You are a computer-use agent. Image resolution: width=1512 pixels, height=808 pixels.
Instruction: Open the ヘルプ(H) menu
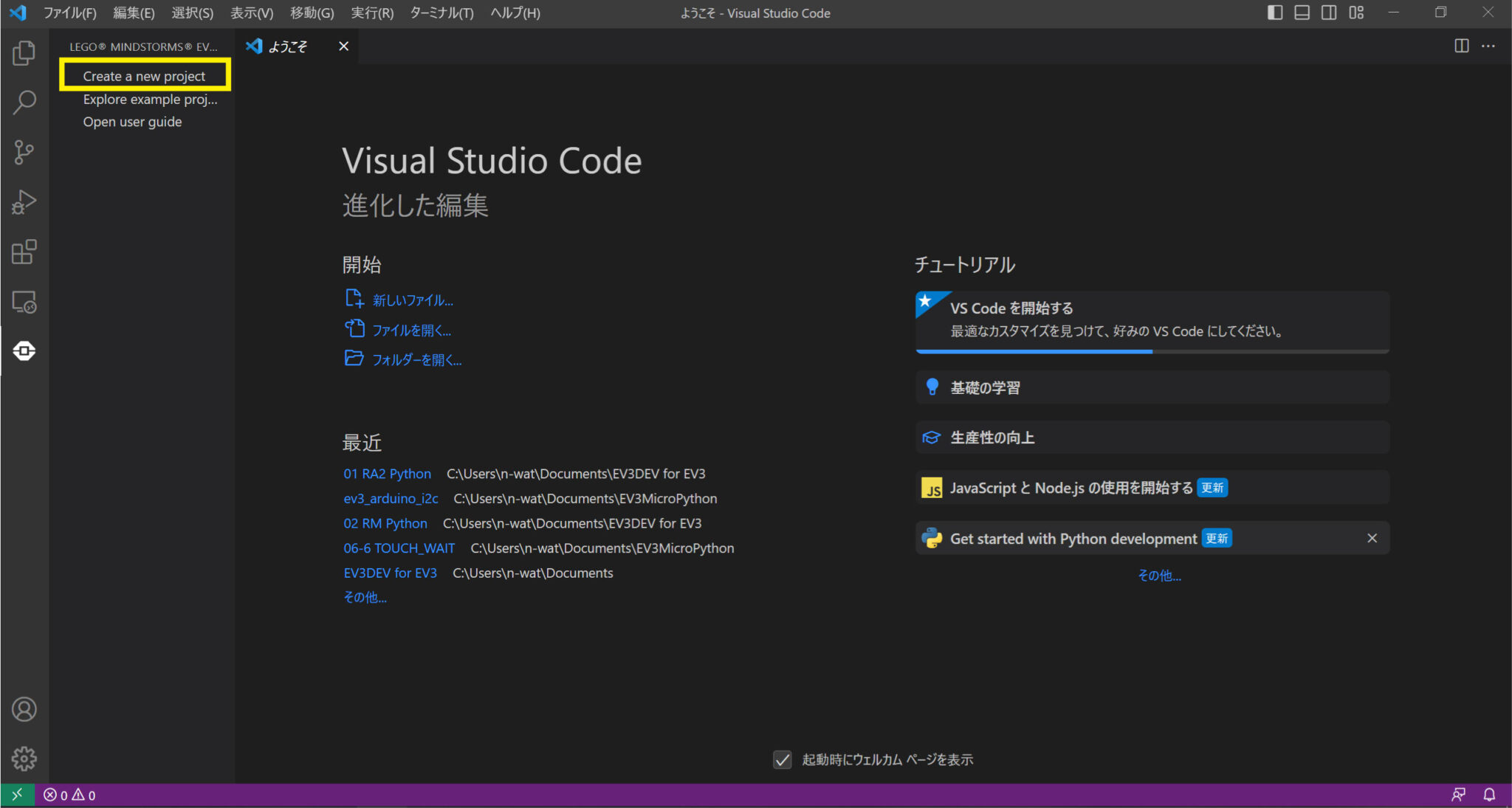(x=515, y=13)
